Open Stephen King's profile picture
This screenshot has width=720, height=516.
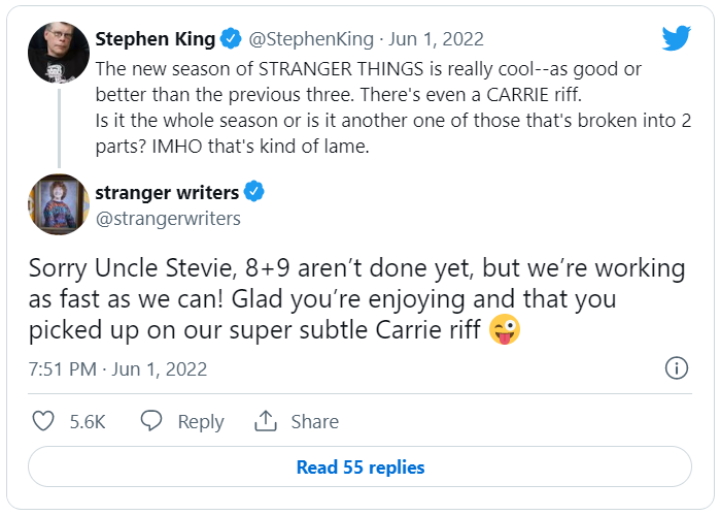click(x=60, y=53)
